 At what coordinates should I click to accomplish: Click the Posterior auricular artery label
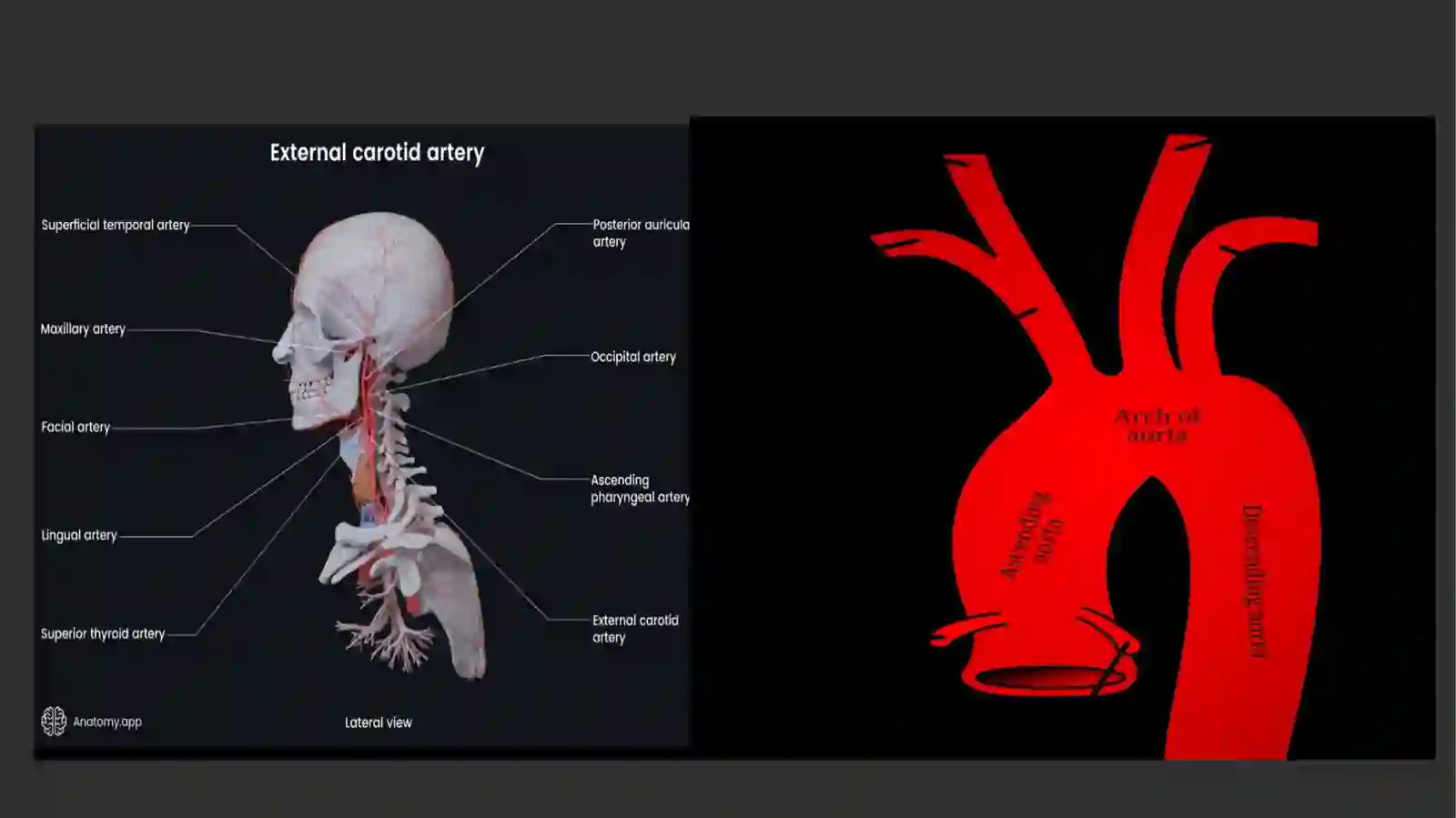coord(641,233)
